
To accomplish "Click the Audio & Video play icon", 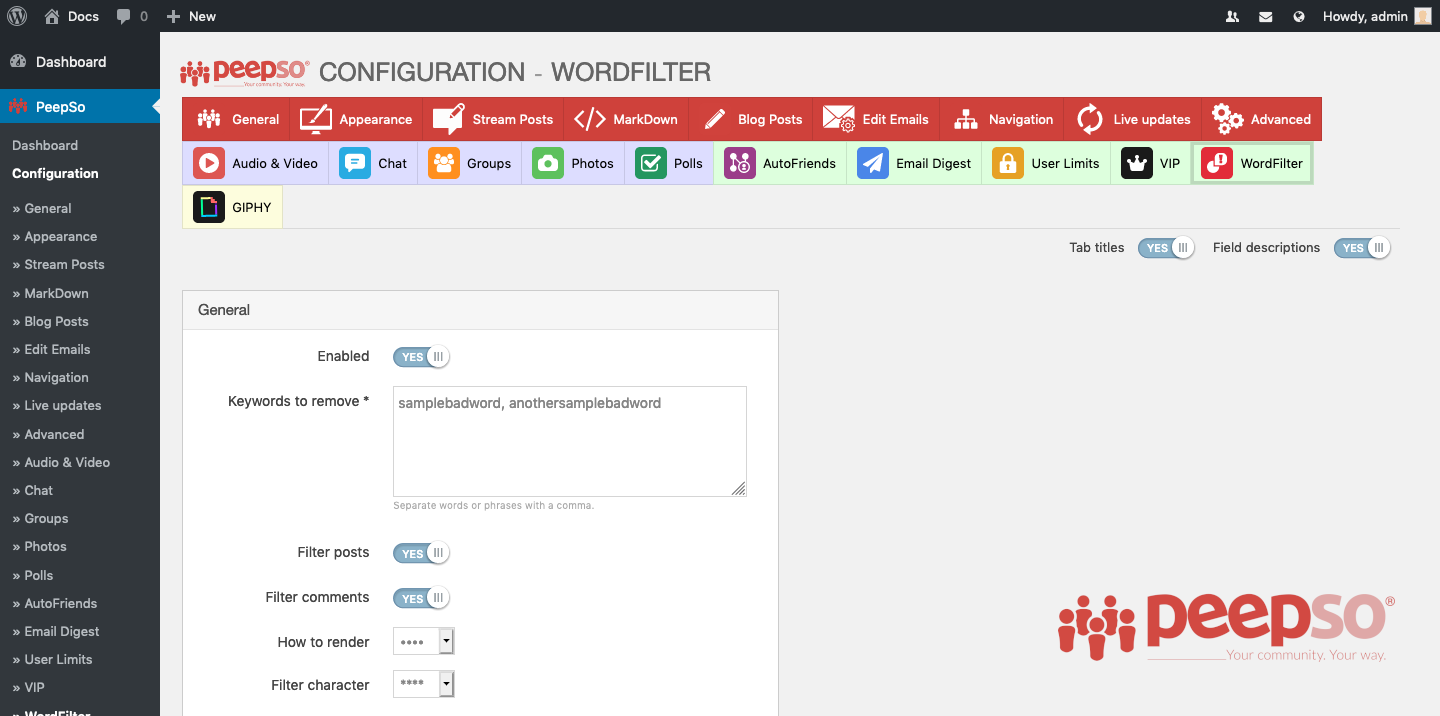I will pos(208,163).
